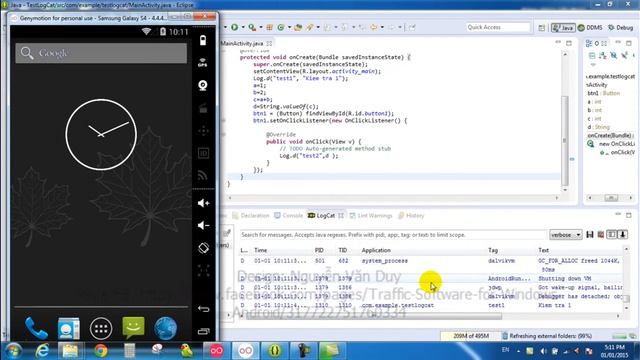
Task: Open the Messaging app on emulator
Action: [x=133, y=328]
